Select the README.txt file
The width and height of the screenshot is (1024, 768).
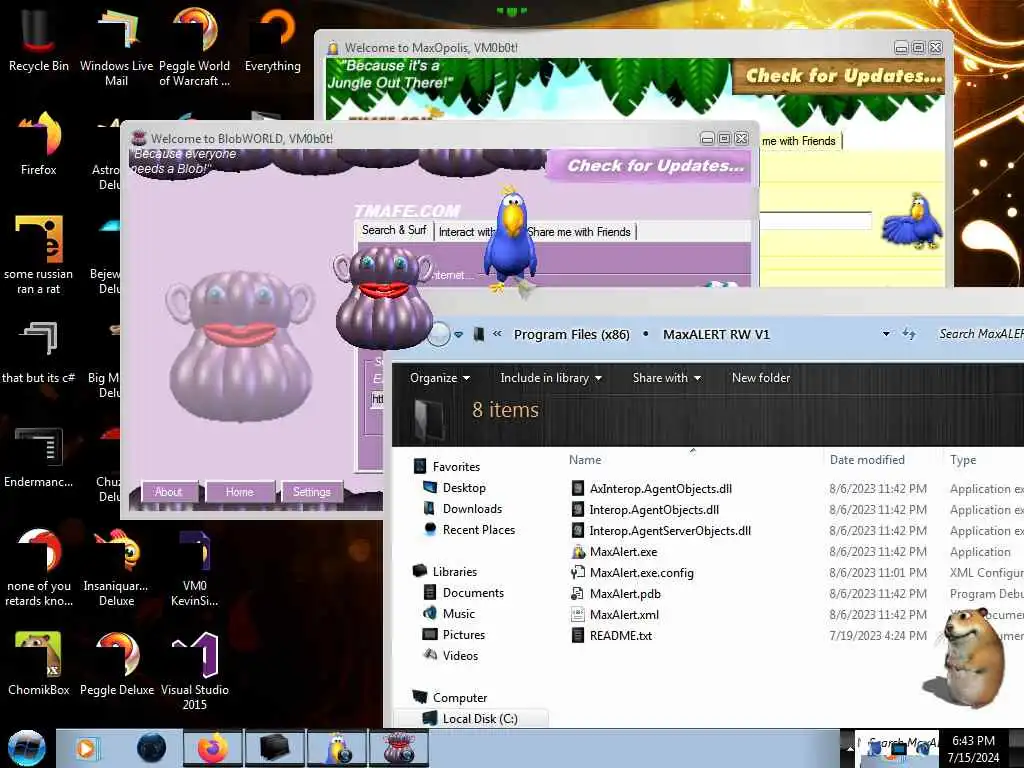click(x=620, y=635)
